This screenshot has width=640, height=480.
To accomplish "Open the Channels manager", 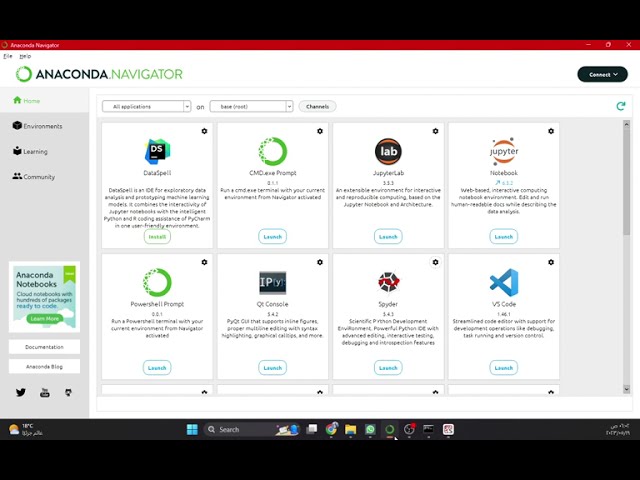I will tap(318, 107).
